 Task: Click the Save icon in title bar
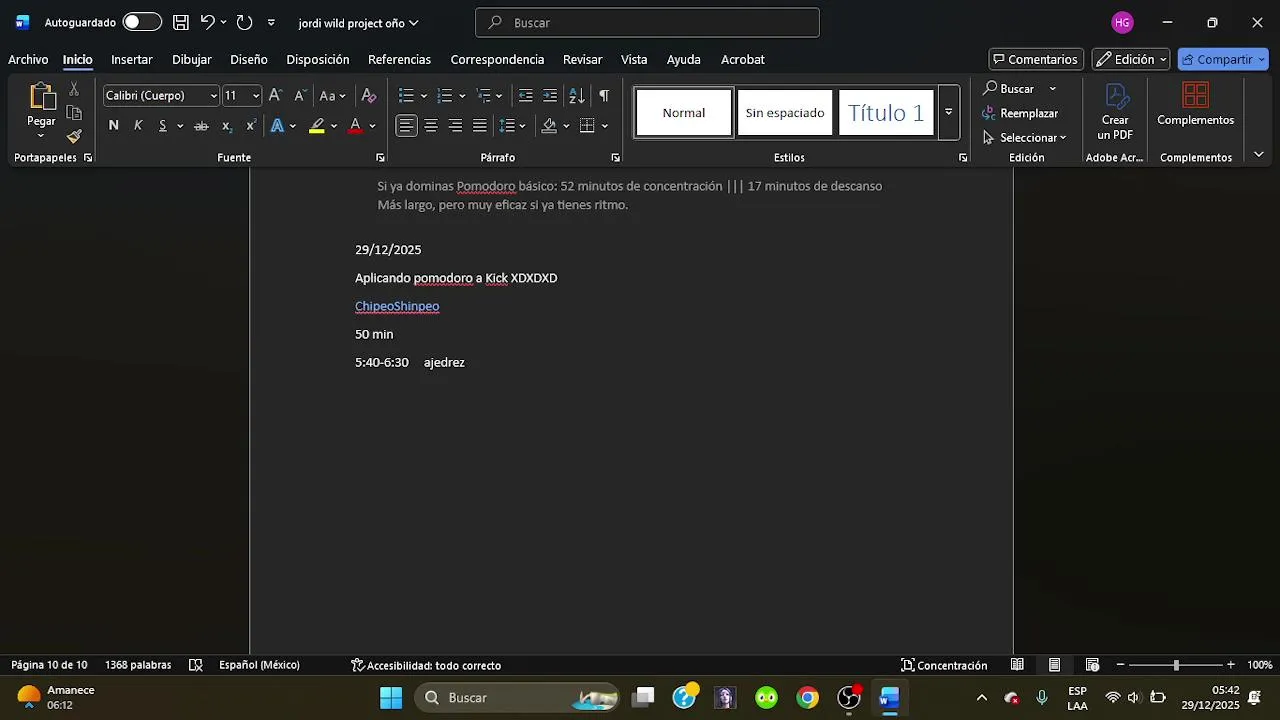click(181, 22)
